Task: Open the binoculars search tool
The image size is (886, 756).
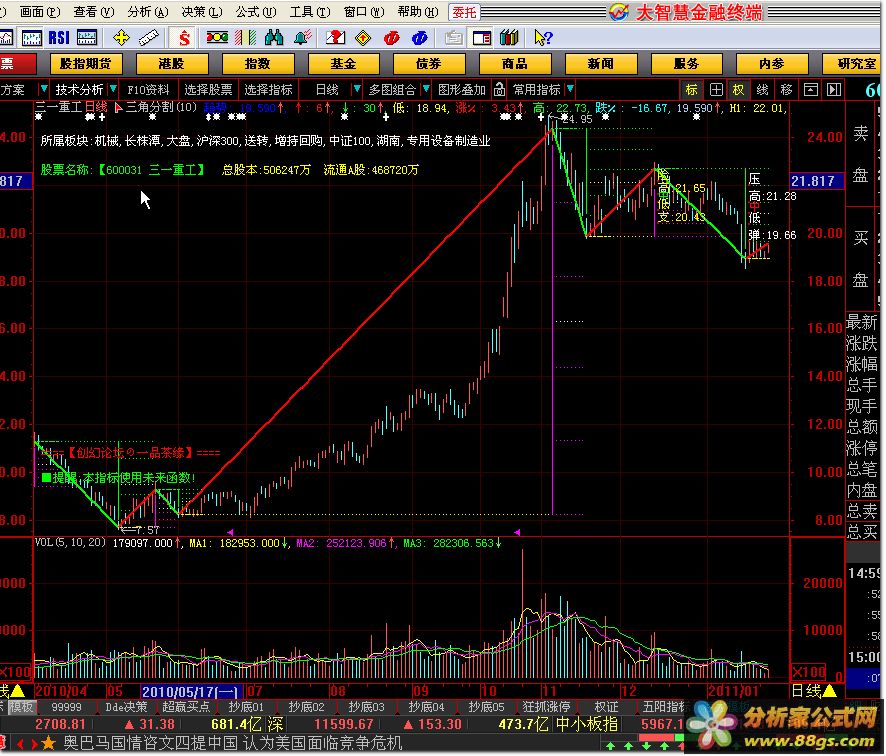Action: pos(273,38)
